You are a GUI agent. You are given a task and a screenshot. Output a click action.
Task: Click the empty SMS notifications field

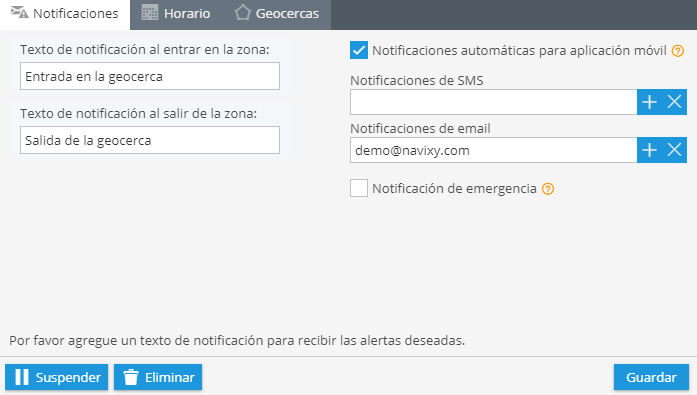coord(493,102)
